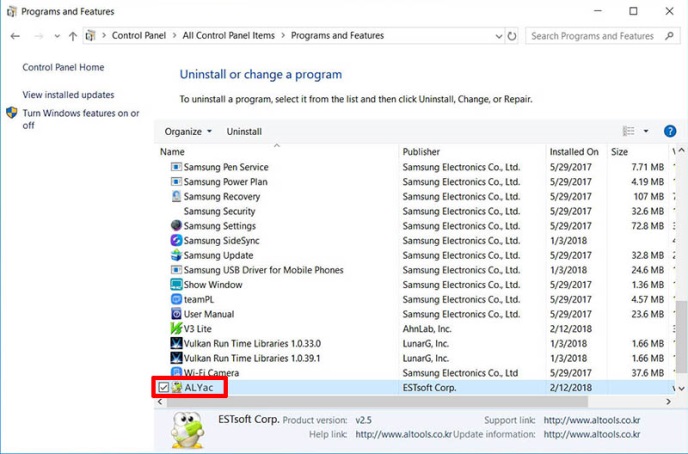Click the horizontal scrollbar thumb
The image size is (688, 454).
click(x=377, y=401)
